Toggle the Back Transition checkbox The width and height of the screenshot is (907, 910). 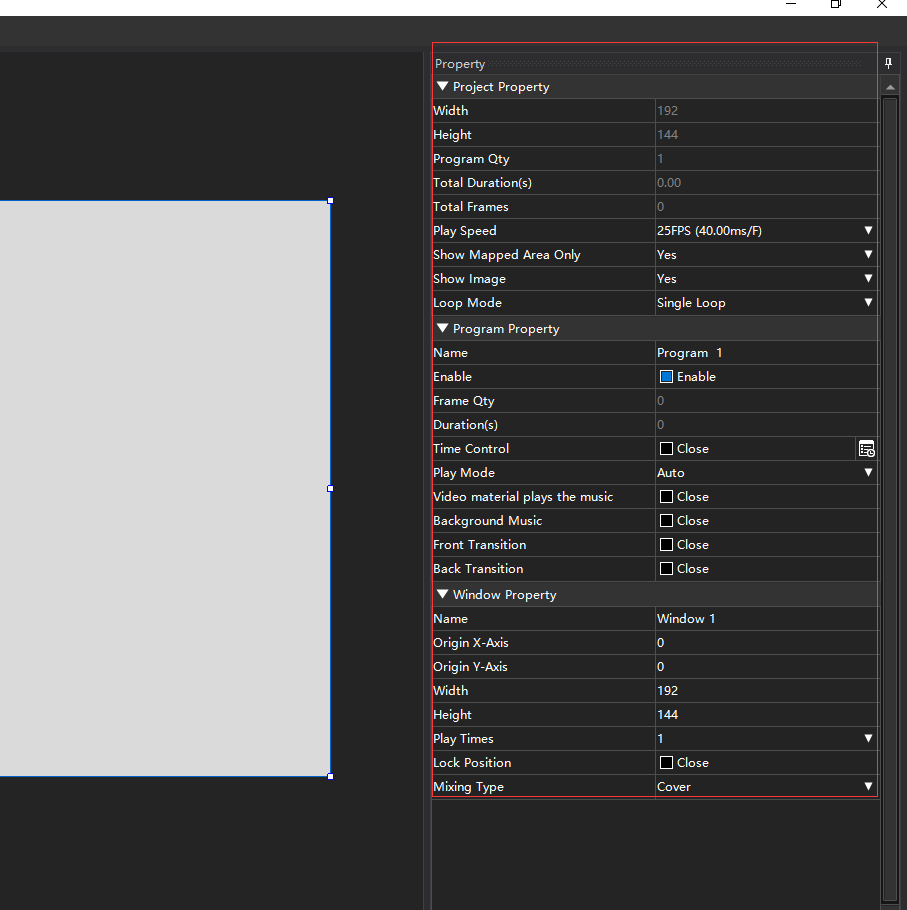(666, 569)
